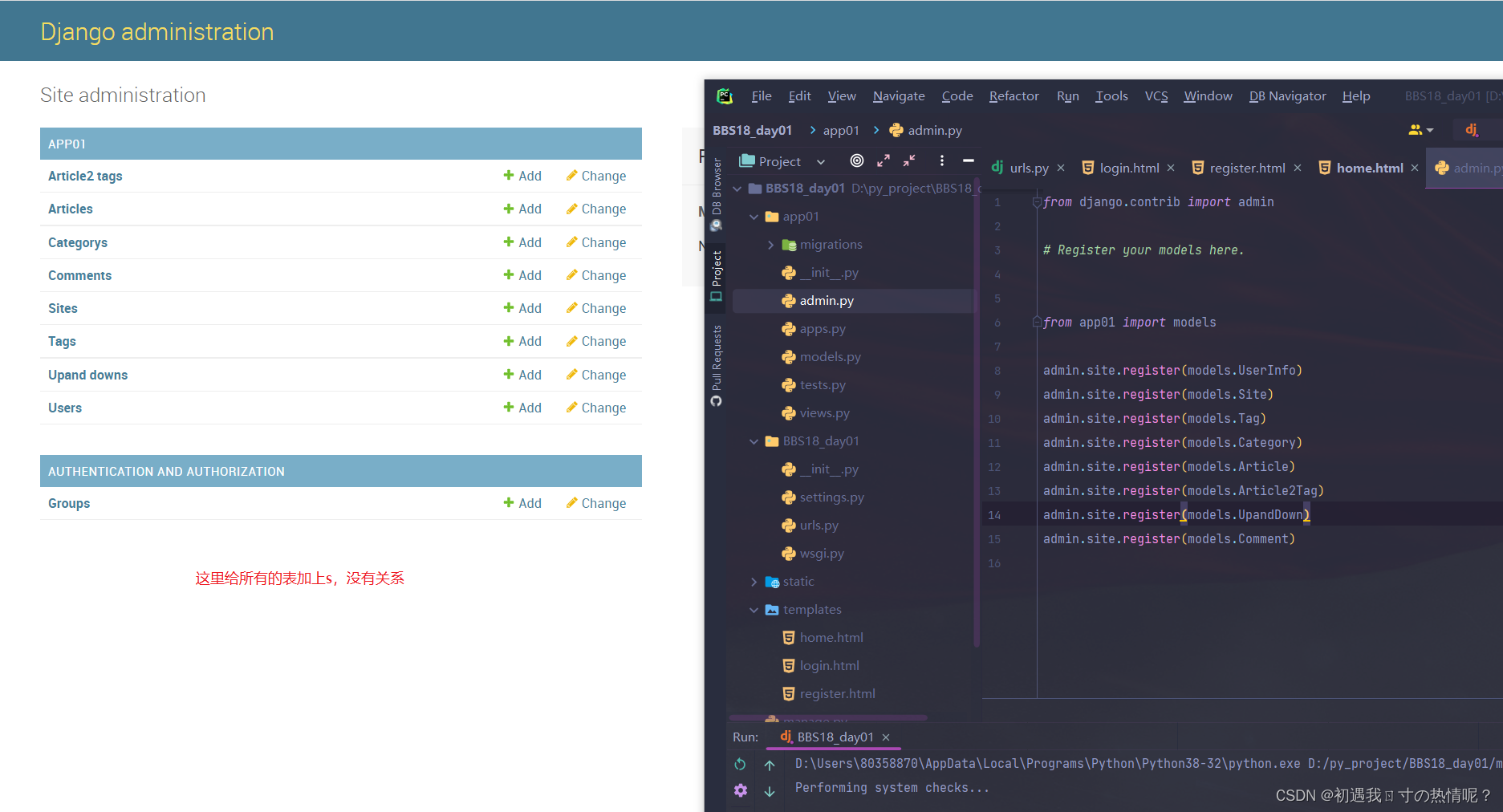The image size is (1503, 812).
Task: Click Add for Sites
Action: 522,308
